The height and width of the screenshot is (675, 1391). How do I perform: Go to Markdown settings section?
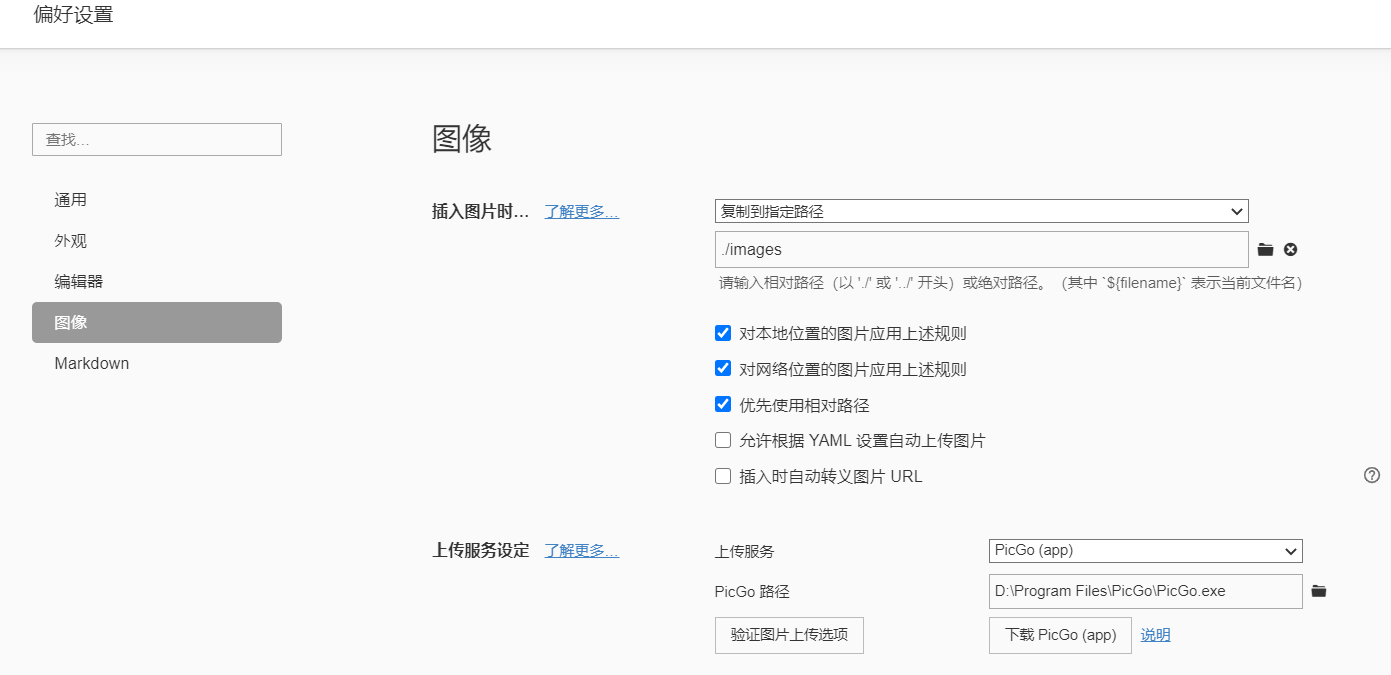pyautogui.click(x=157, y=363)
